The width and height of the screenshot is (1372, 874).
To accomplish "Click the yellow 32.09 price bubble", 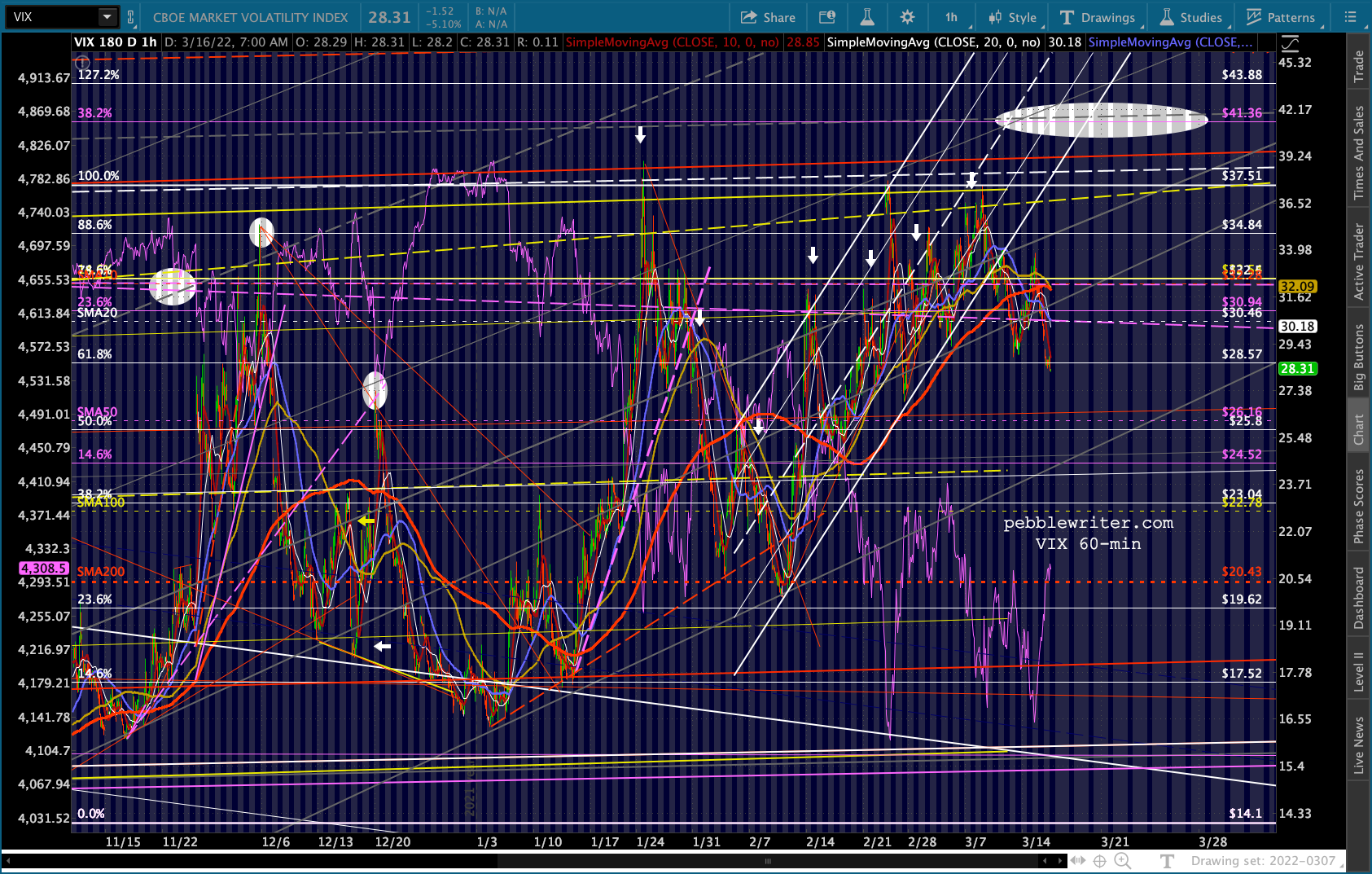I will pyautogui.click(x=1297, y=287).
